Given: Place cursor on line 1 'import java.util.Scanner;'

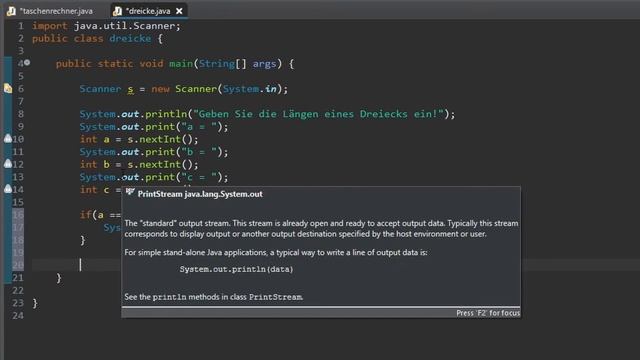Looking at the screenshot, I should [106, 26].
